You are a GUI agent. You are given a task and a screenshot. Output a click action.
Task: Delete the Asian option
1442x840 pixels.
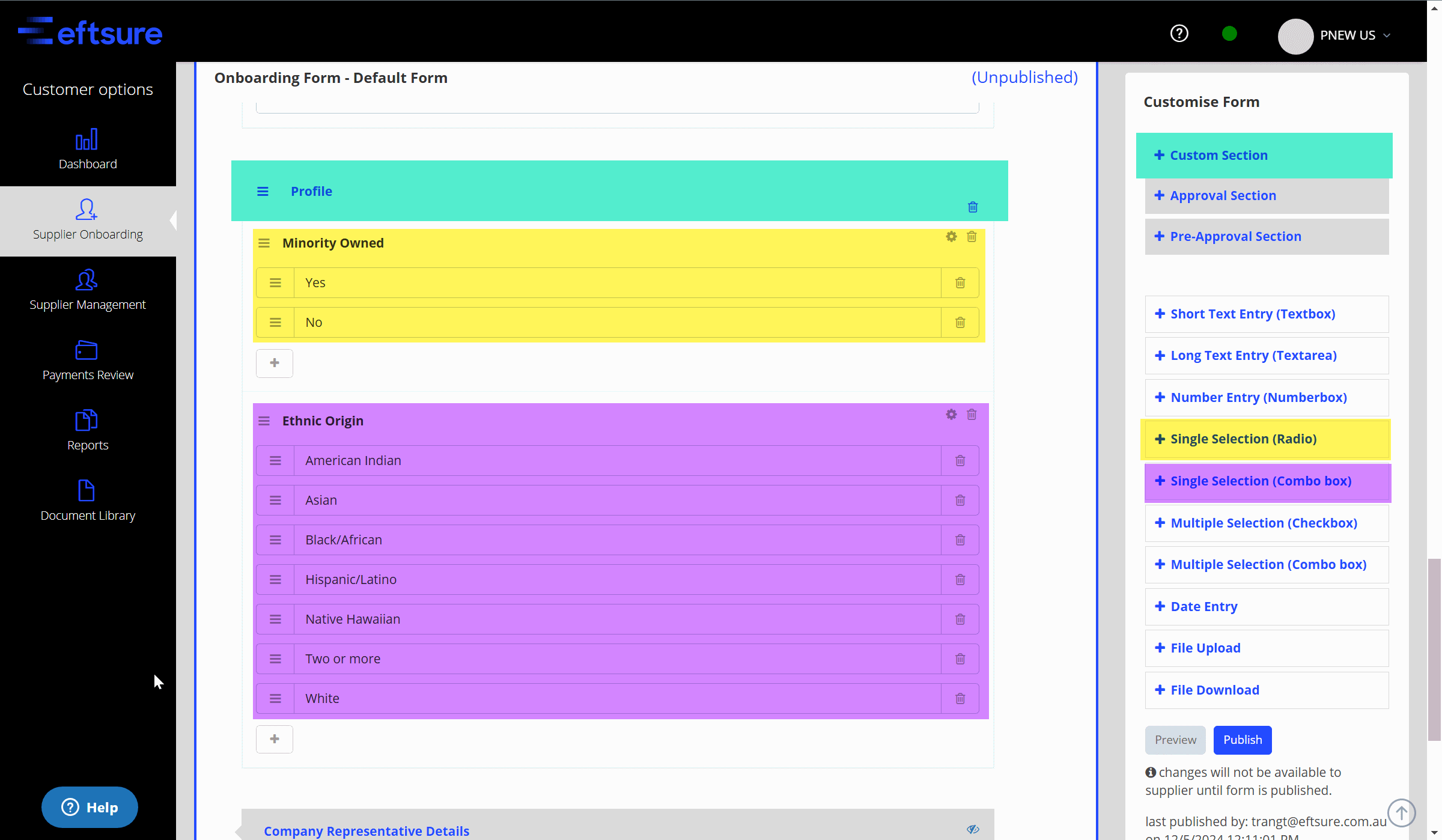[x=960, y=500]
